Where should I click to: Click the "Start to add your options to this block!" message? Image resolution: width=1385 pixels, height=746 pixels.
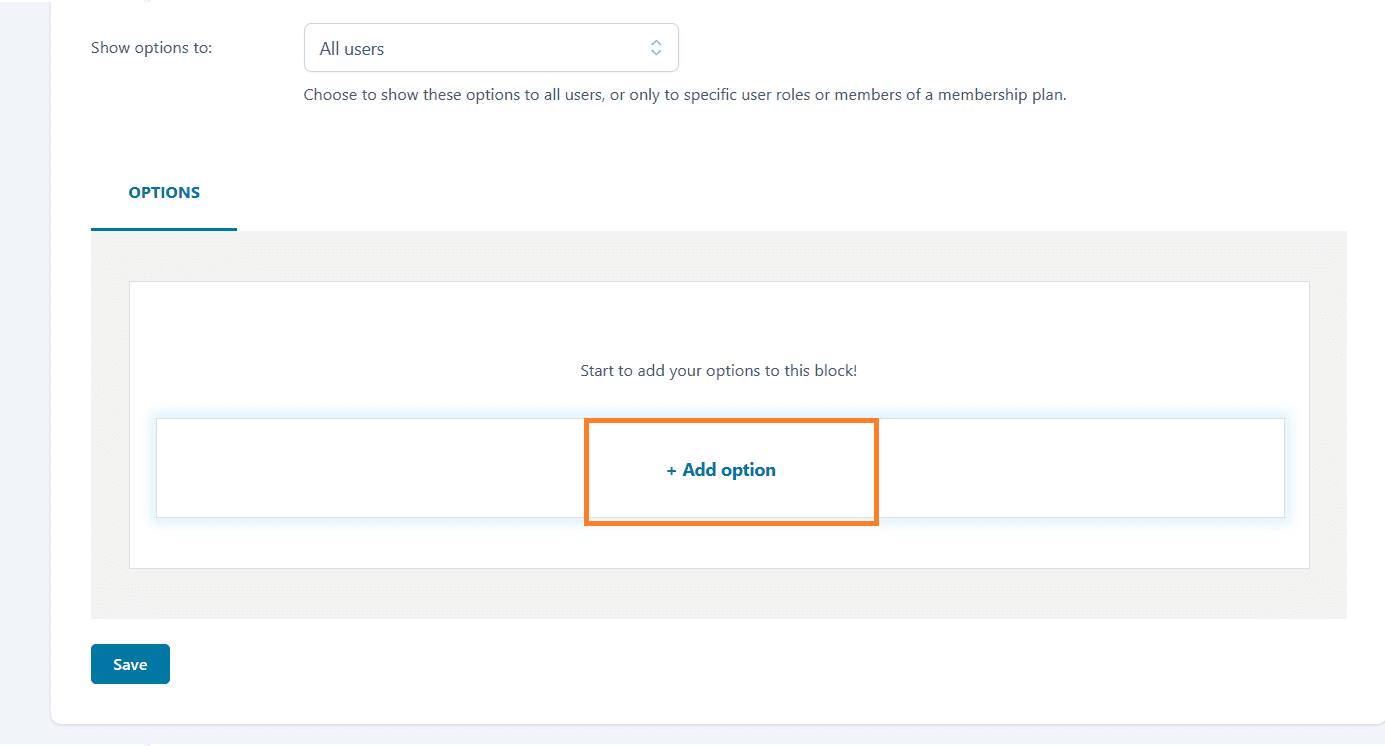[719, 370]
